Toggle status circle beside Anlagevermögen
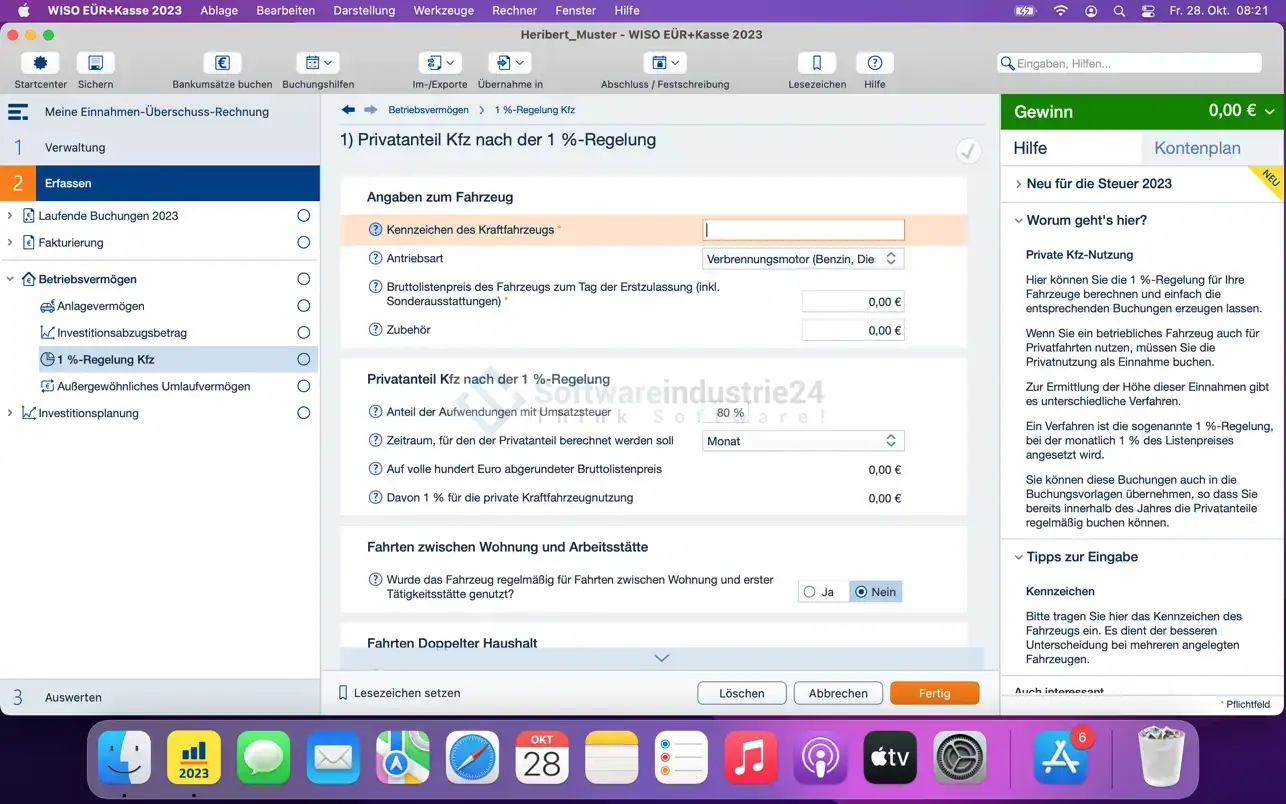The width and height of the screenshot is (1286, 804). [x=303, y=306]
